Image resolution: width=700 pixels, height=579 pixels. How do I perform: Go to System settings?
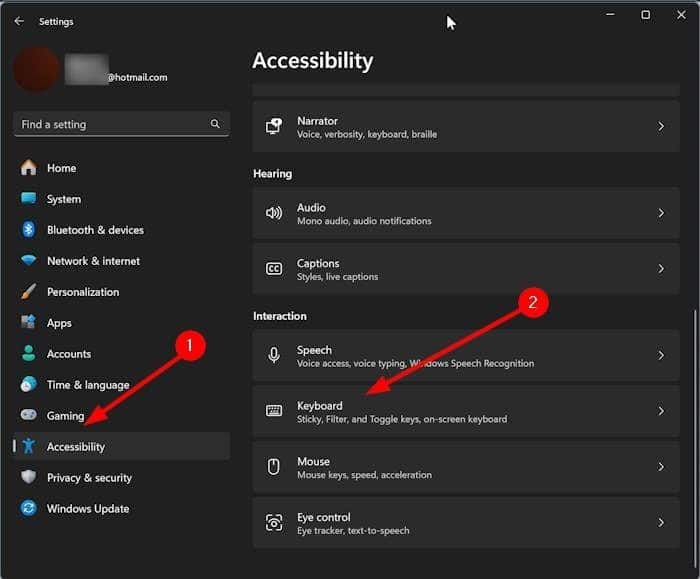(121, 199)
